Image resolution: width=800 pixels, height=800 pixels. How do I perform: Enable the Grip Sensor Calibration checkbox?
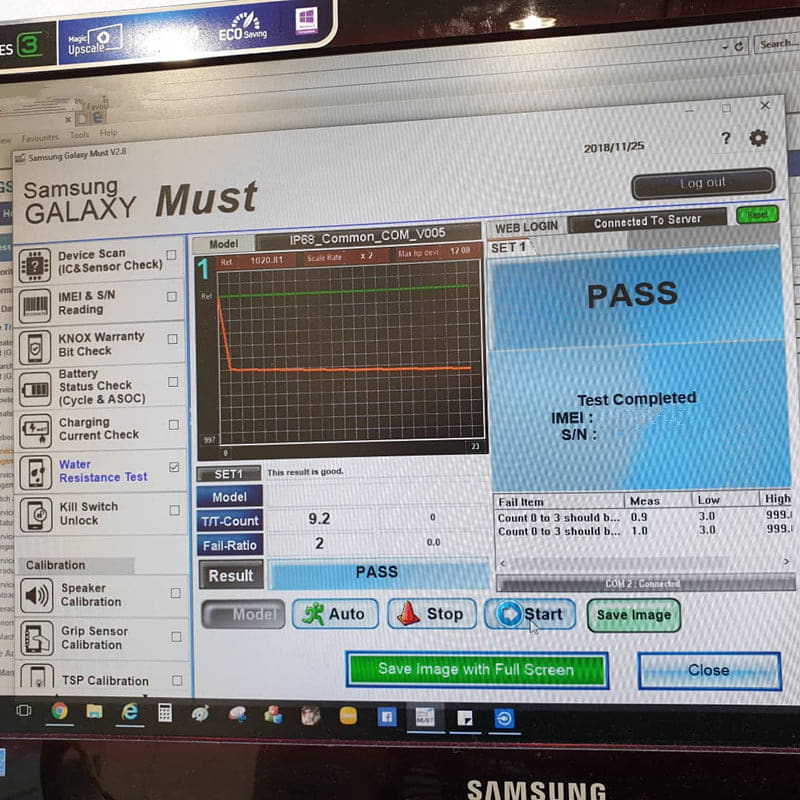click(x=176, y=637)
